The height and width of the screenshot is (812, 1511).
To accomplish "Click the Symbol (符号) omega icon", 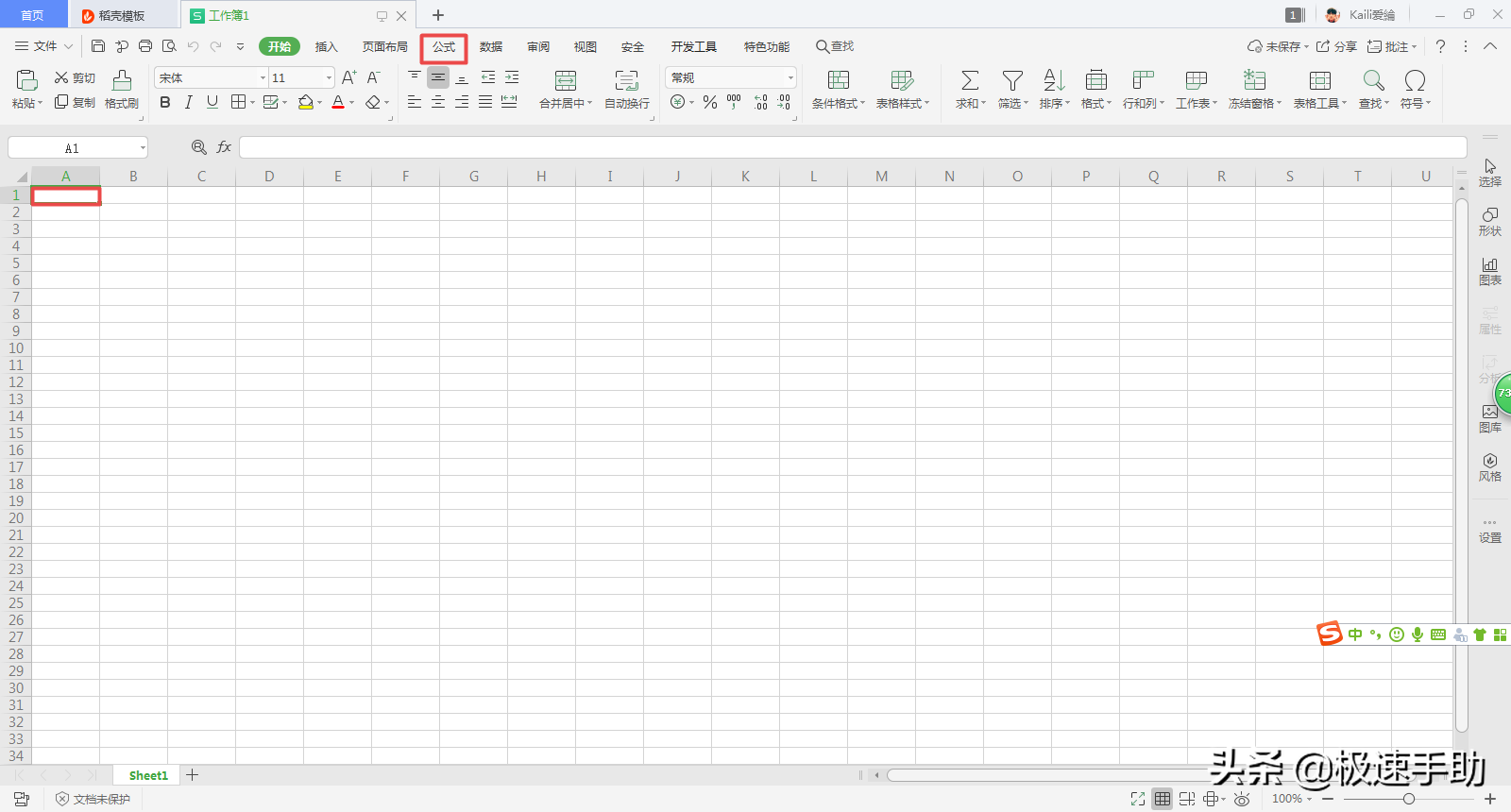I will click(x=1415, y=80).
